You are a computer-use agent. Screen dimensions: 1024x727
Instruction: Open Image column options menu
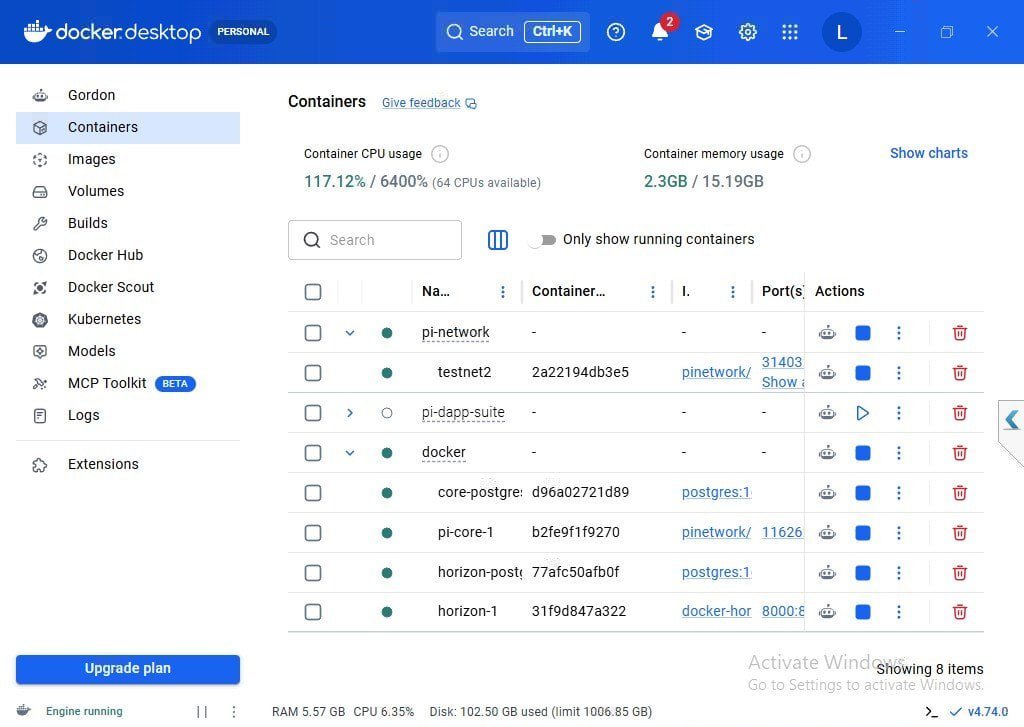733,292
